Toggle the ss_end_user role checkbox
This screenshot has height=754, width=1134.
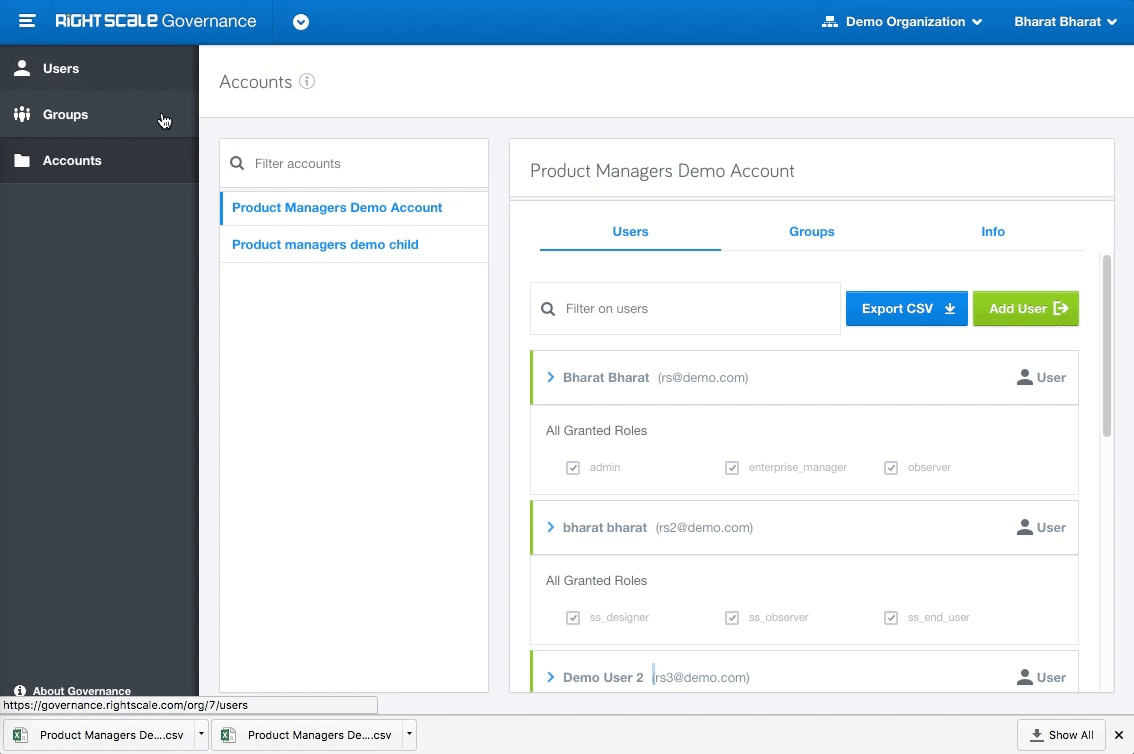(x=891, y=617)
